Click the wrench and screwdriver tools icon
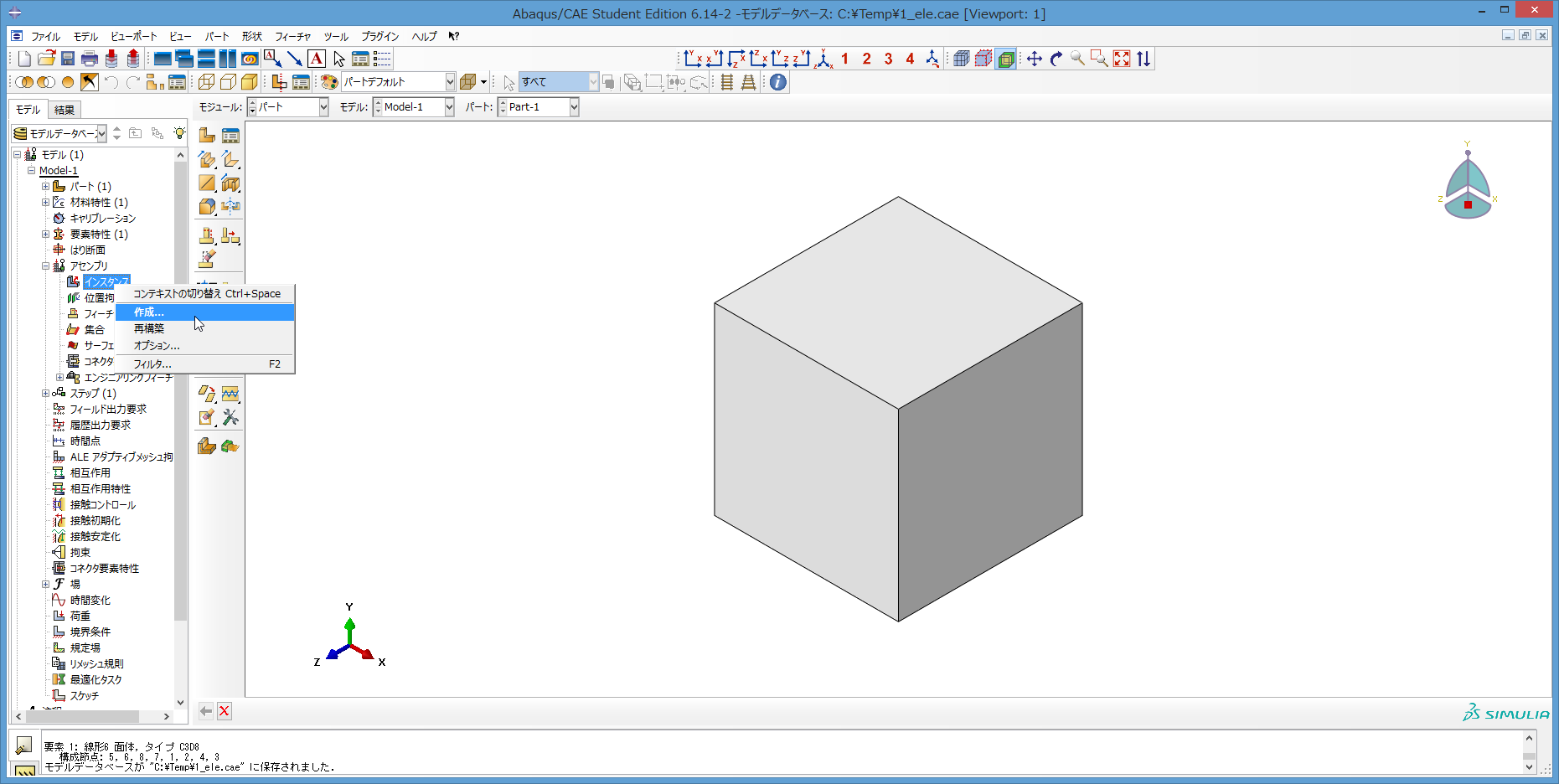Viewport: 1559px width, 784px height. coord(230,417)
